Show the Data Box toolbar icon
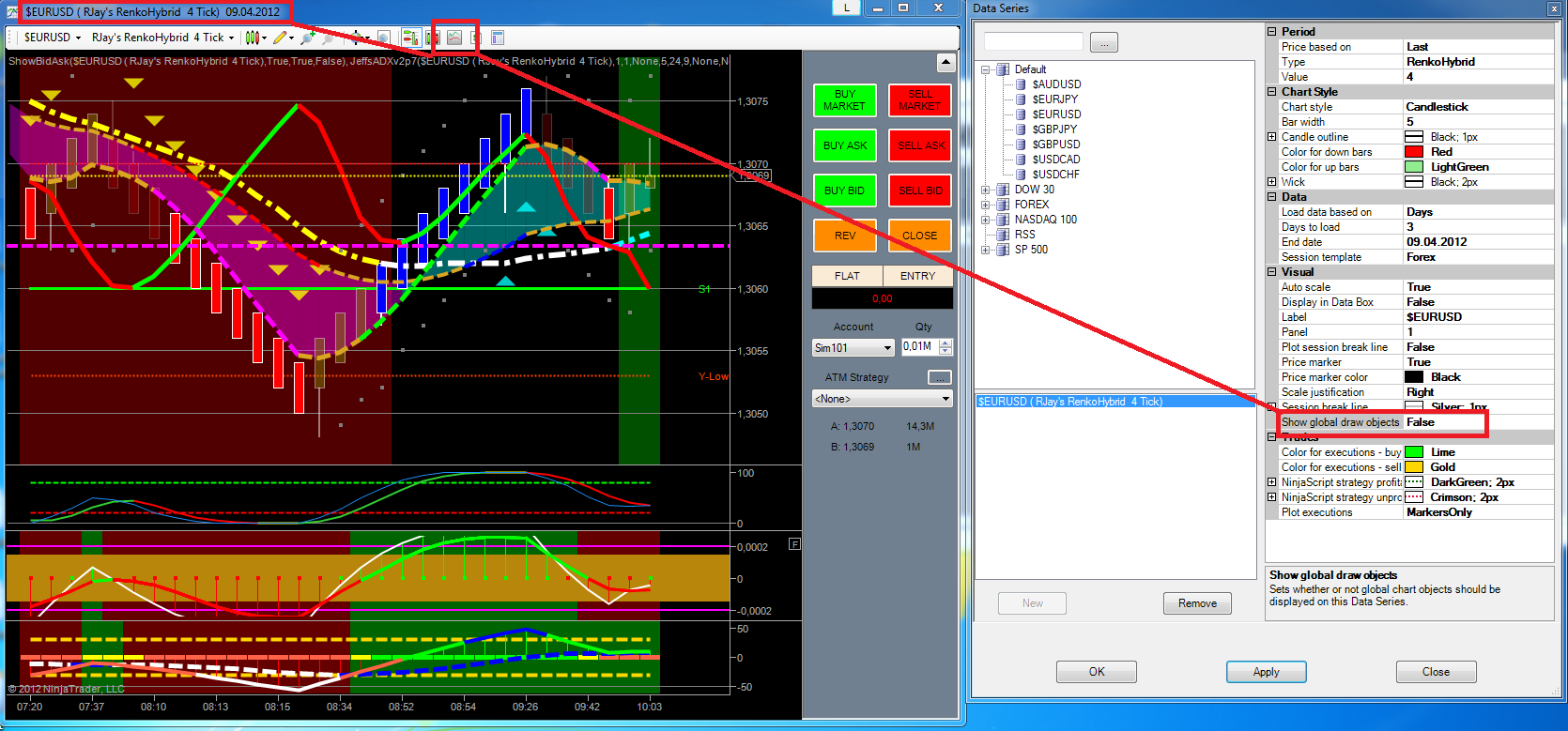Viewport: 1568px width, 731px height. point(383,38)
